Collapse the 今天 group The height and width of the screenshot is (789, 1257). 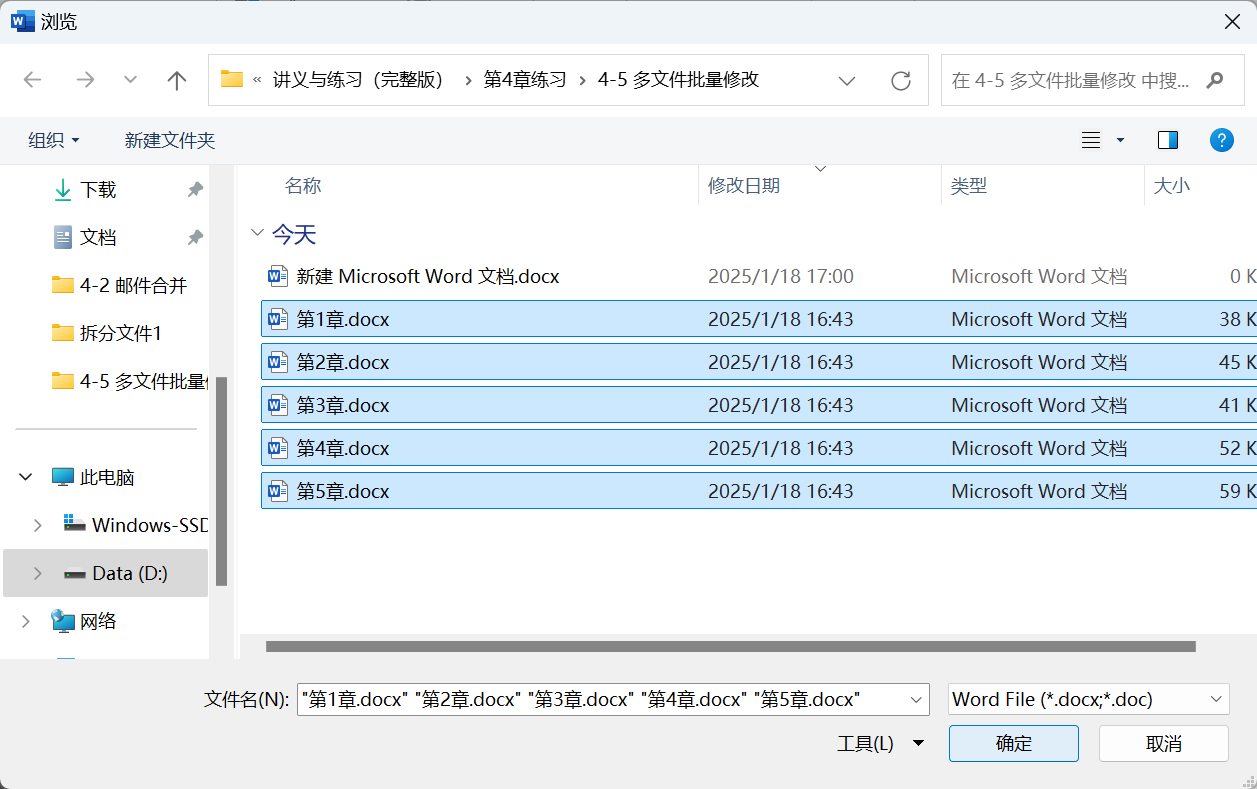click(x=257, y=235)
